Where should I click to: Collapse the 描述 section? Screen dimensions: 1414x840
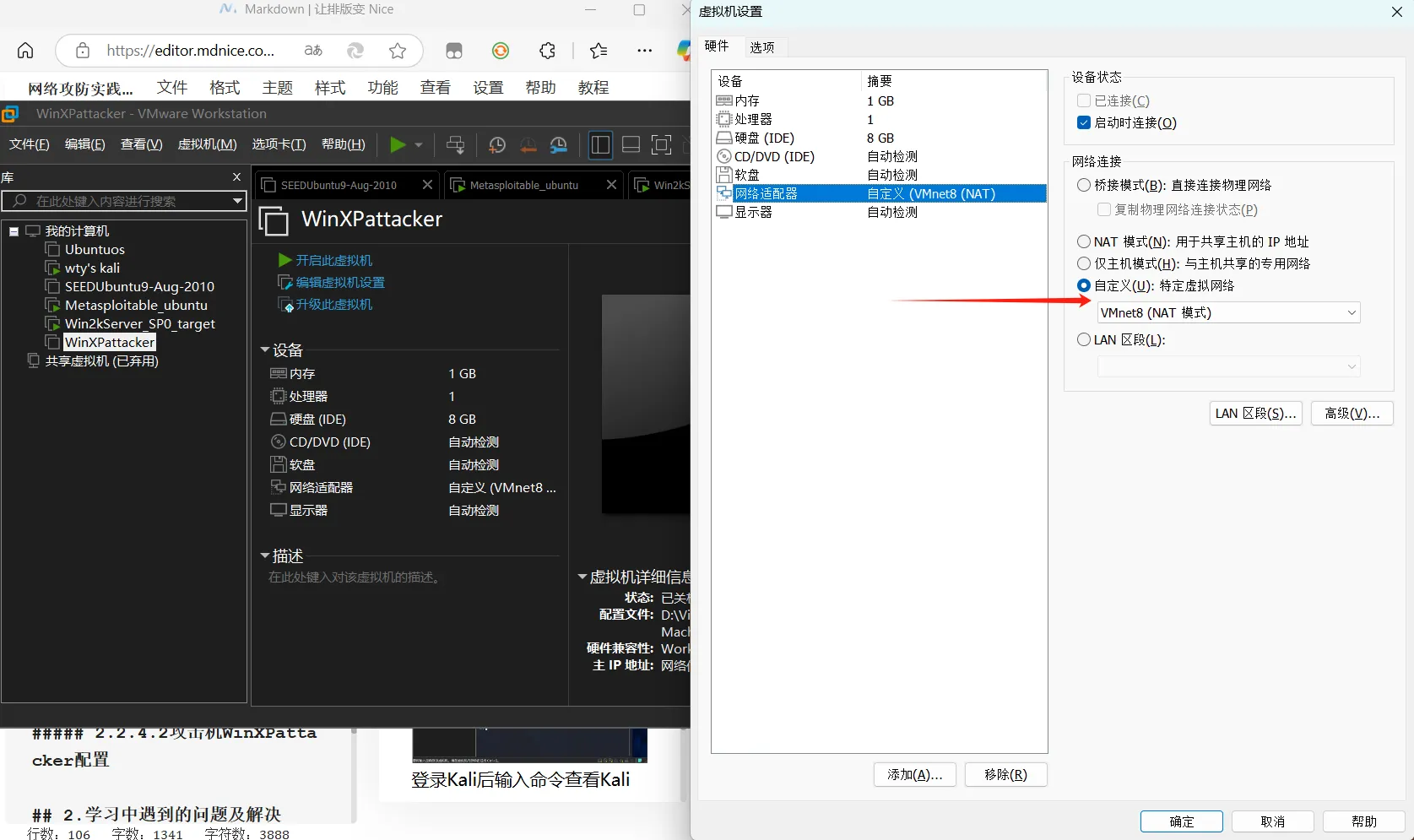(265, 555)
